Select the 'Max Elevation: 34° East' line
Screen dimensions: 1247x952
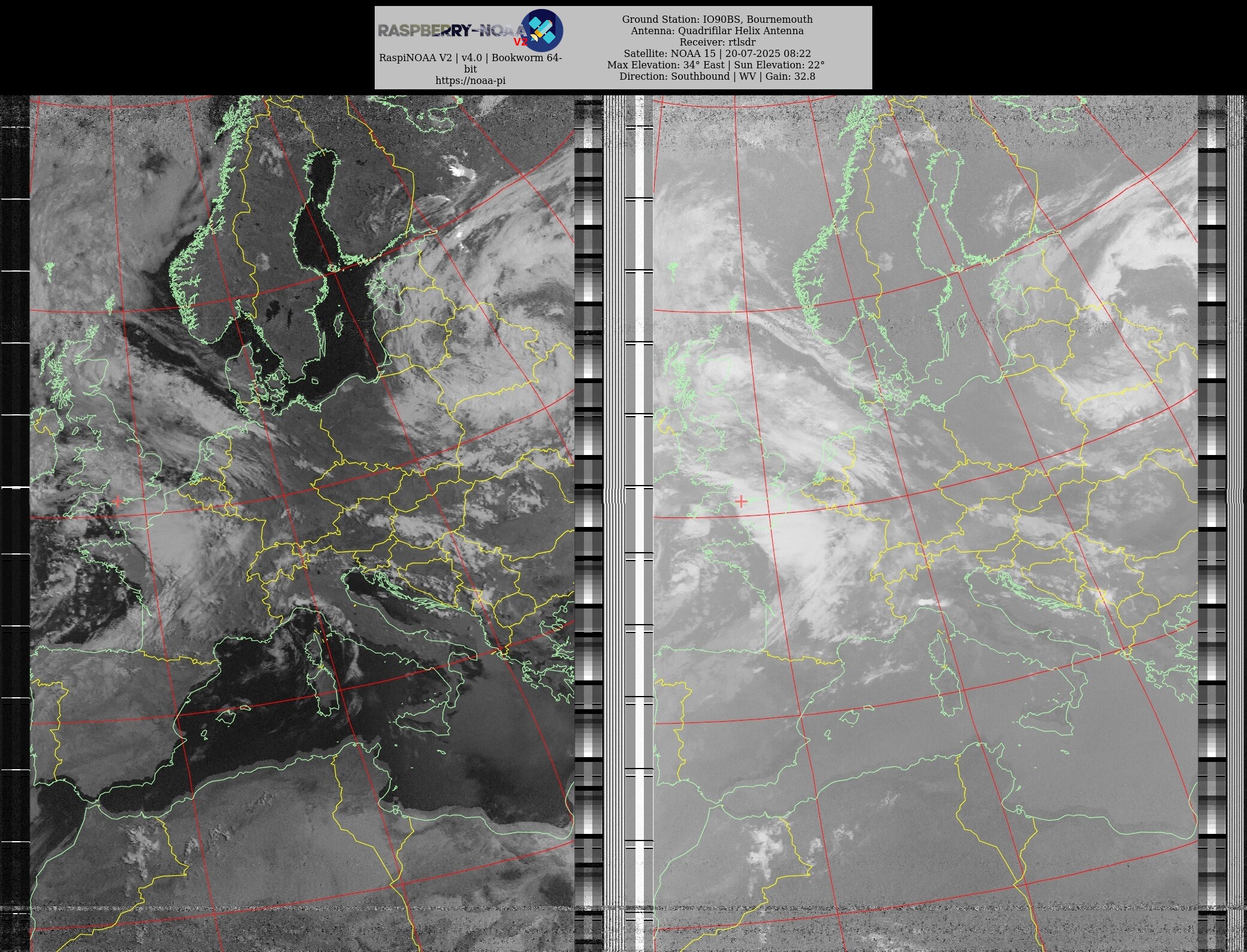click(x=716, y=65)
